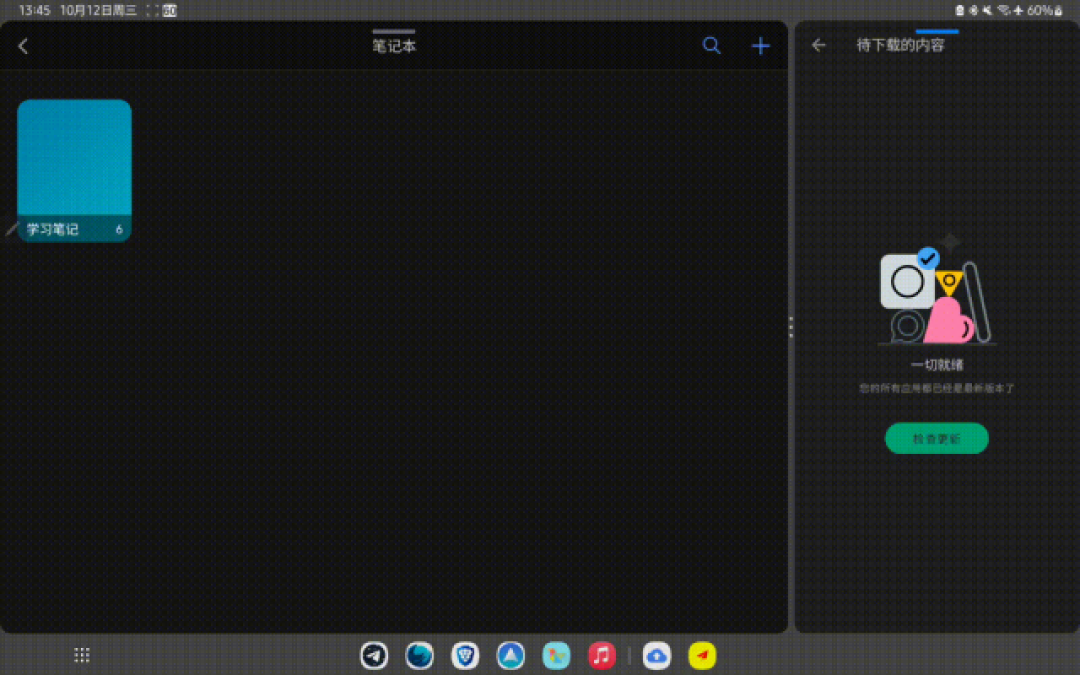Tap the search icon in the 笔记本 header
Image resolution: width=1080 pixels, height=675 pixels.
tap(712, 46)
